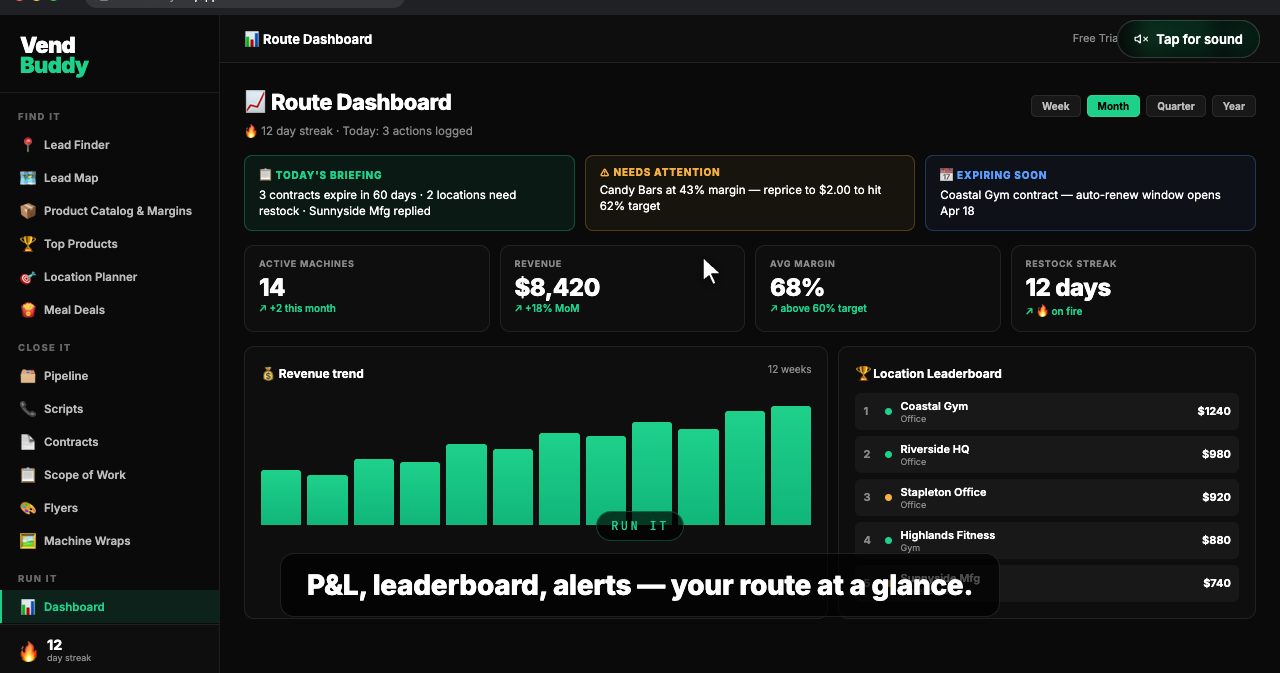1280x673 pixels.
Task: Click the chart icon beside Route Dashboard heading
Action: pos(256,102)
